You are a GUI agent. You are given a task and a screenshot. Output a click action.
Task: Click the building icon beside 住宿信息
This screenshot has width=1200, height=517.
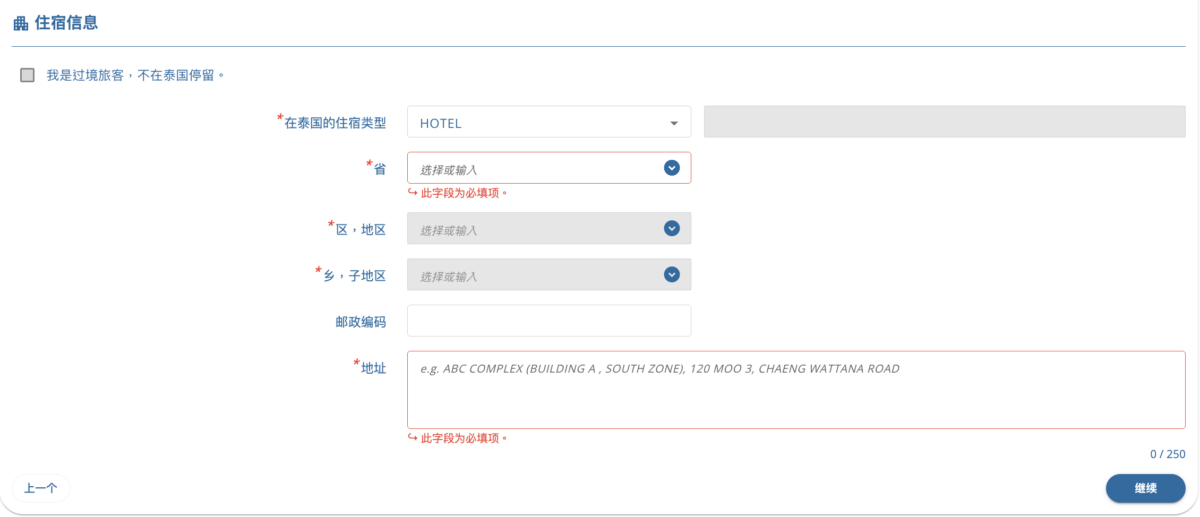coord(20,23)
